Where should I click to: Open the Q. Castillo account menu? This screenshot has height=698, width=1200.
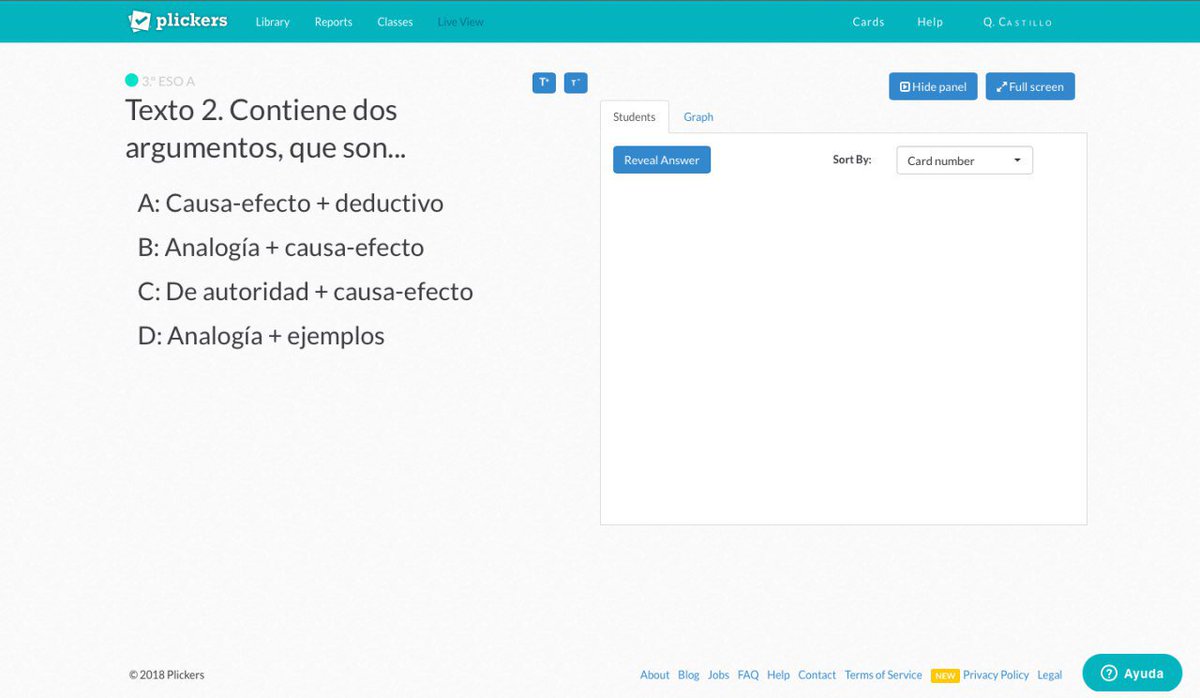click(1017, 22)
